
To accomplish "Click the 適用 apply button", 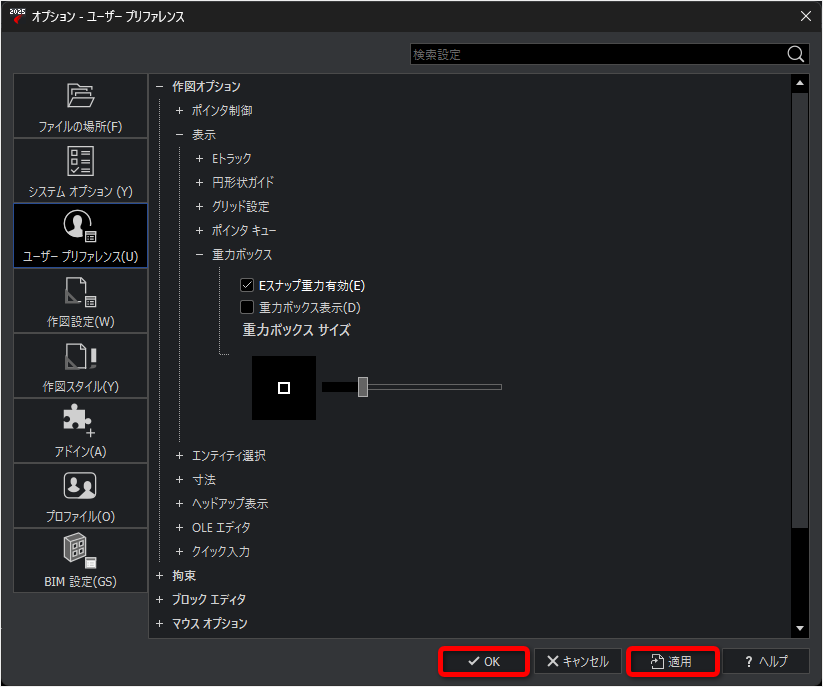I will [672, 661].
